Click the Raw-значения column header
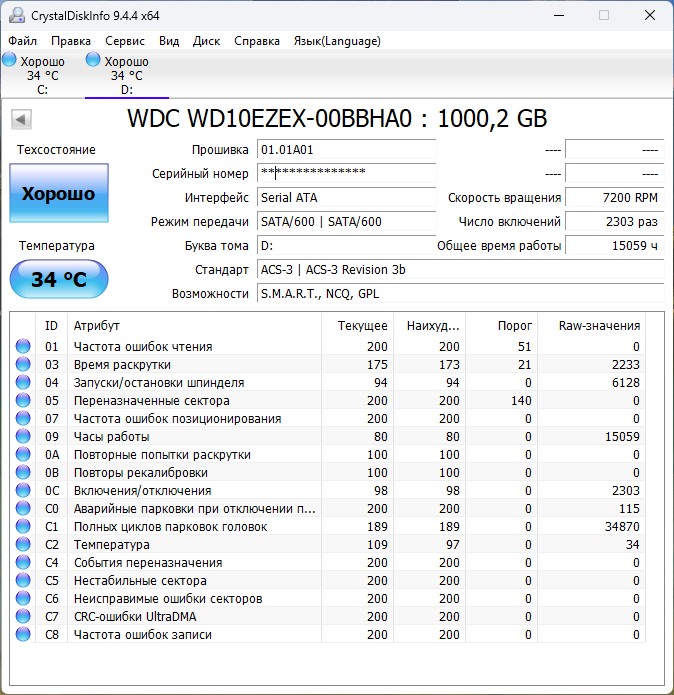The image size is (674, 695). pyautogui.click(x=592, y=325)
